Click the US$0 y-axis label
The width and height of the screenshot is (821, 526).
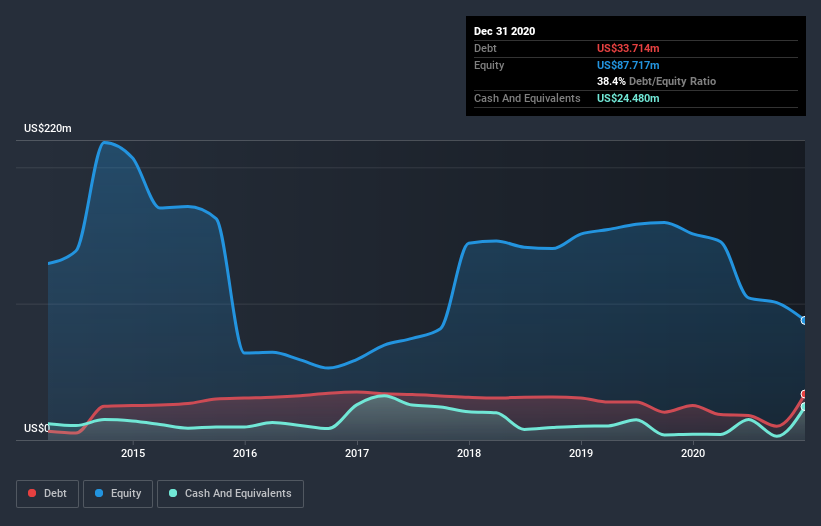coord(37,428)
